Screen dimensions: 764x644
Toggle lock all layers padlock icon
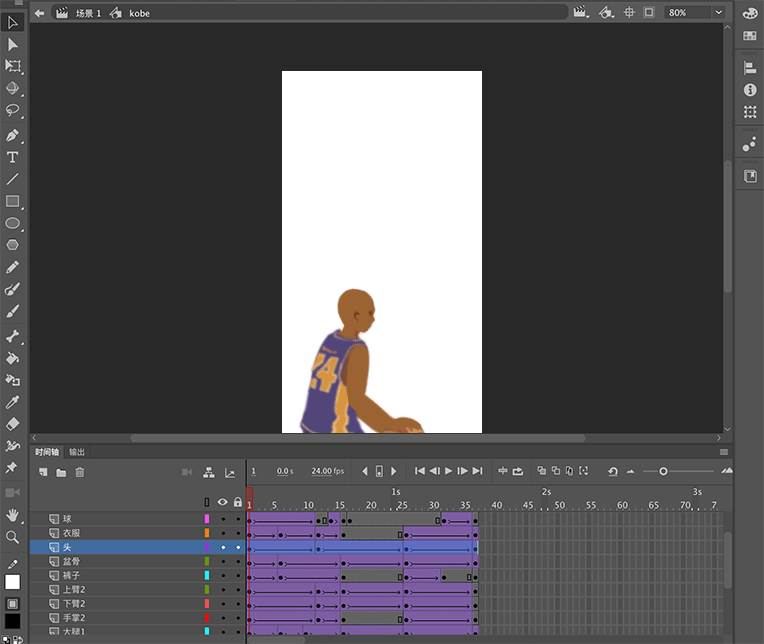[237, 502]
